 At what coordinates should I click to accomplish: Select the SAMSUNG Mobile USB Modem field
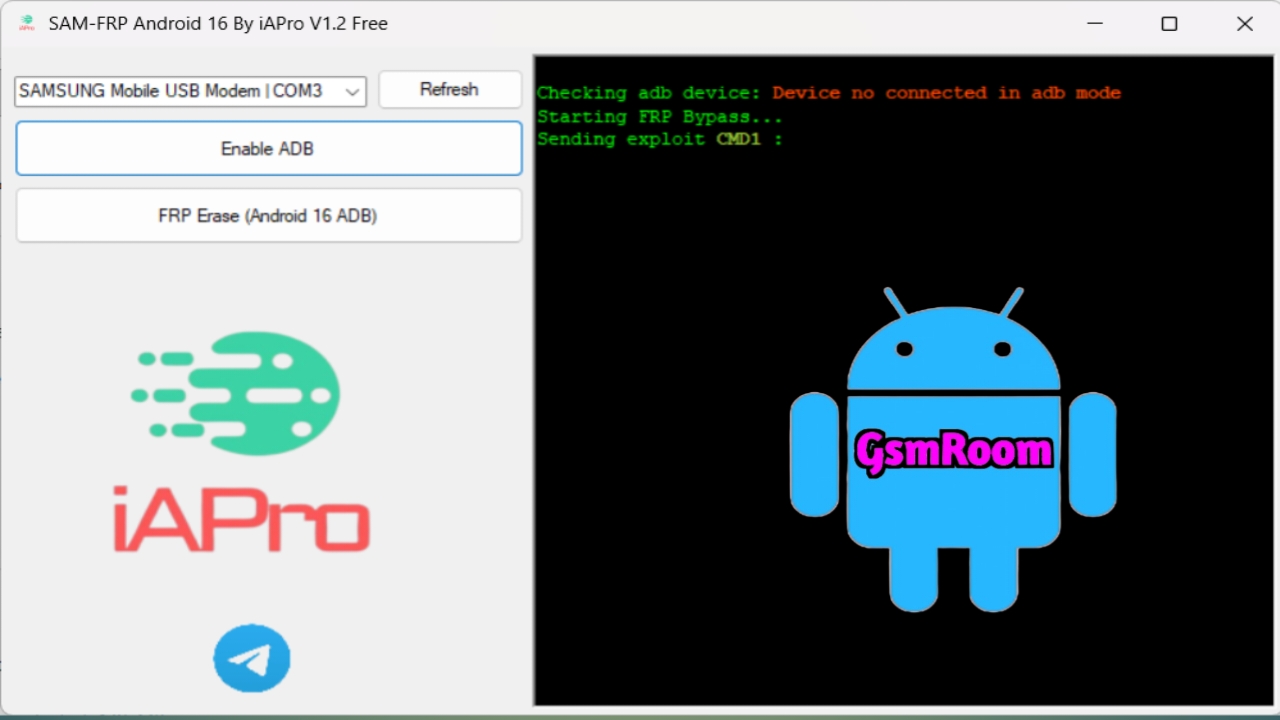[x=172, y=91]
